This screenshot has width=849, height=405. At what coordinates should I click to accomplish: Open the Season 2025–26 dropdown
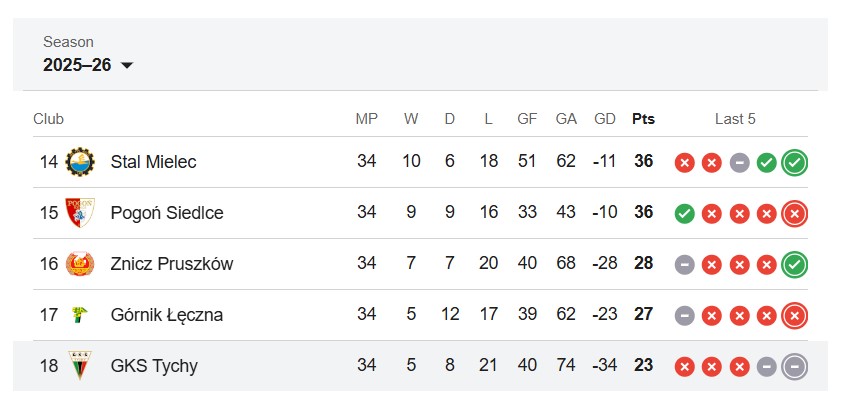(88, 65)
